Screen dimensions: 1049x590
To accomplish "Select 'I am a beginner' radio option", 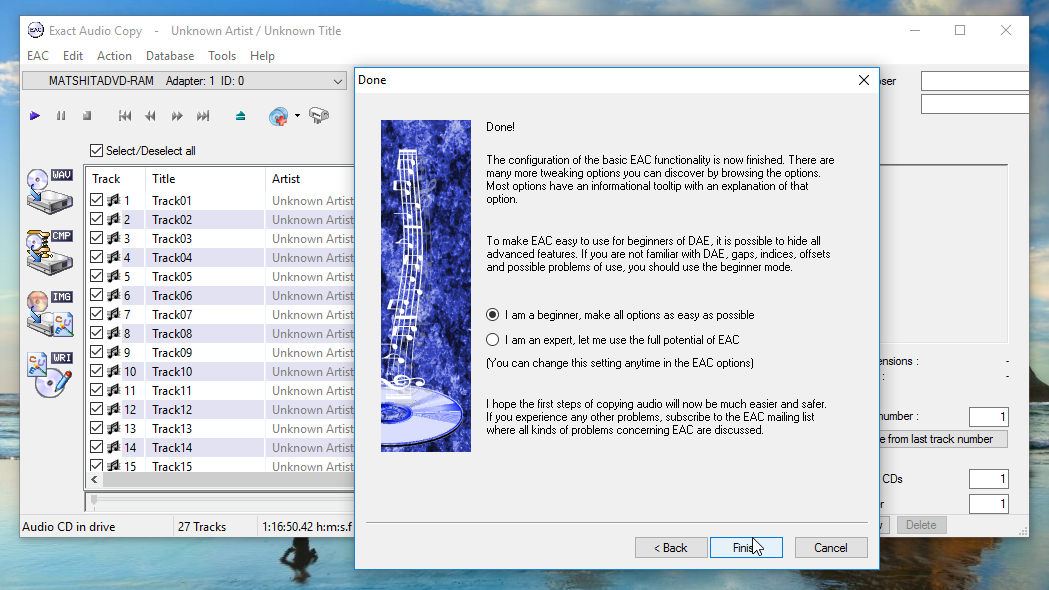I will point(493,314).
